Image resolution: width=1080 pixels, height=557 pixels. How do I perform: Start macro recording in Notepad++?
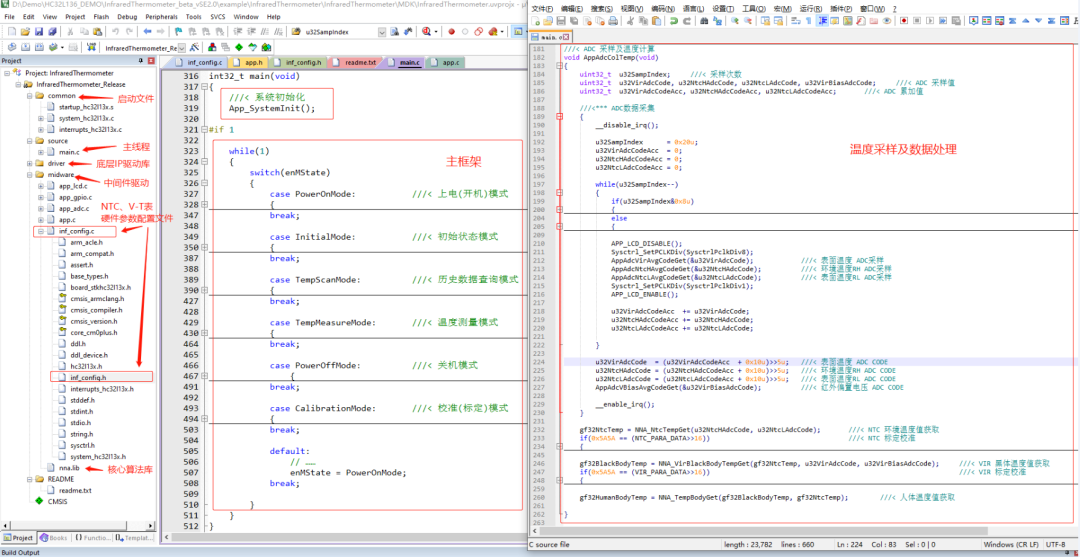point(904,21)
